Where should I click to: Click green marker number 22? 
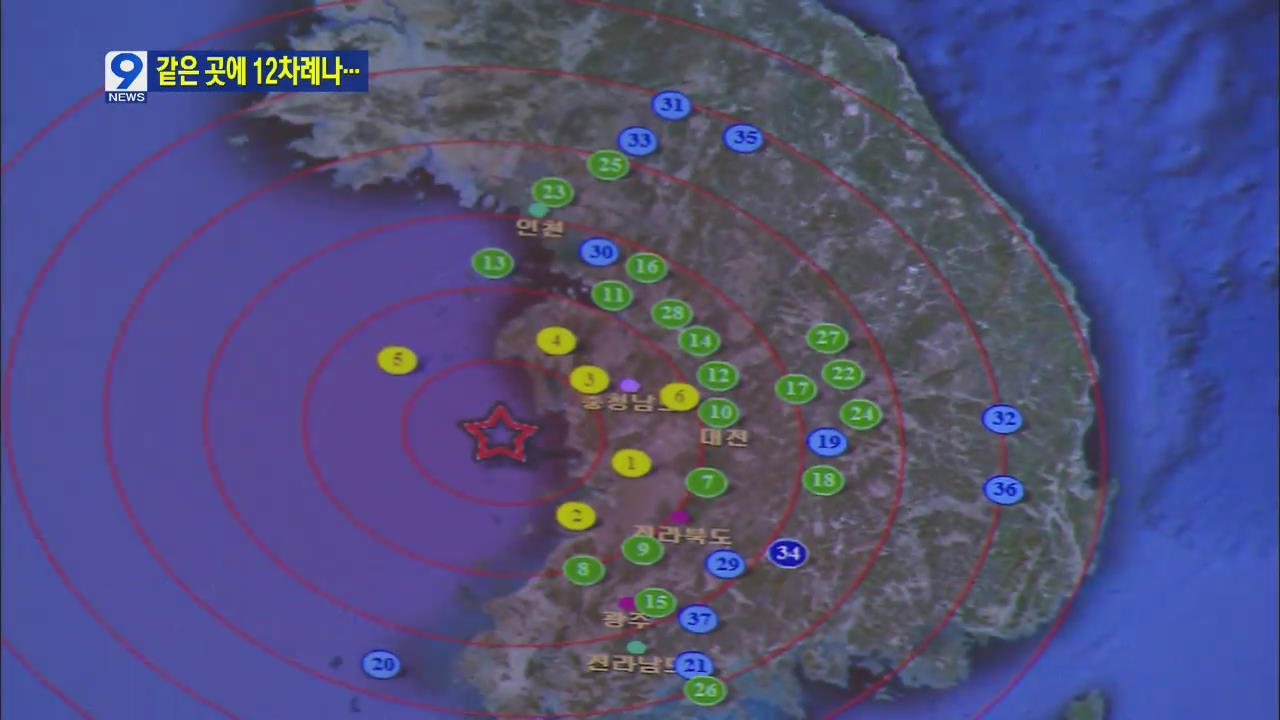[x=843, y=374]
